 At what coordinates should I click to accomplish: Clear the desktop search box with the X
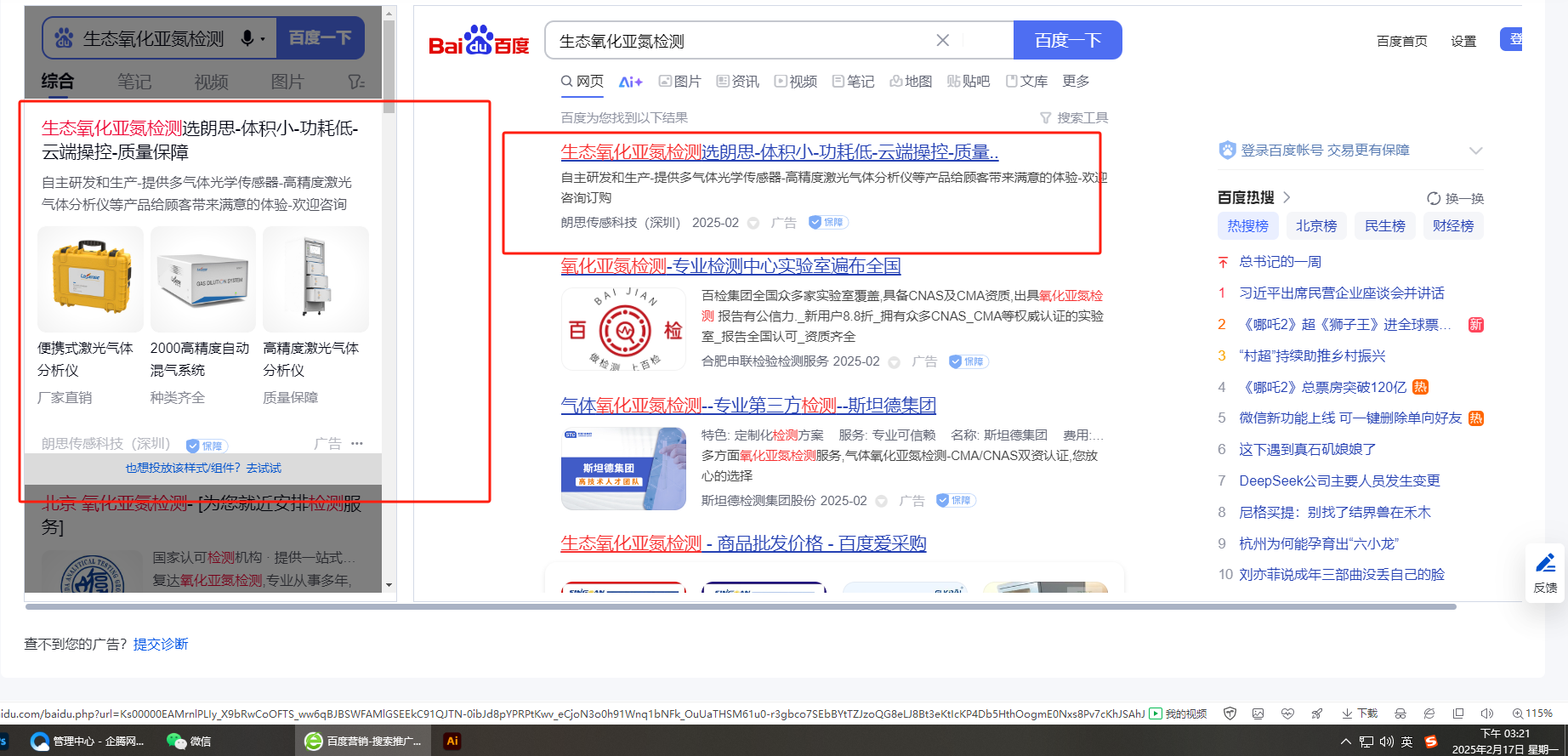(943, 40)
